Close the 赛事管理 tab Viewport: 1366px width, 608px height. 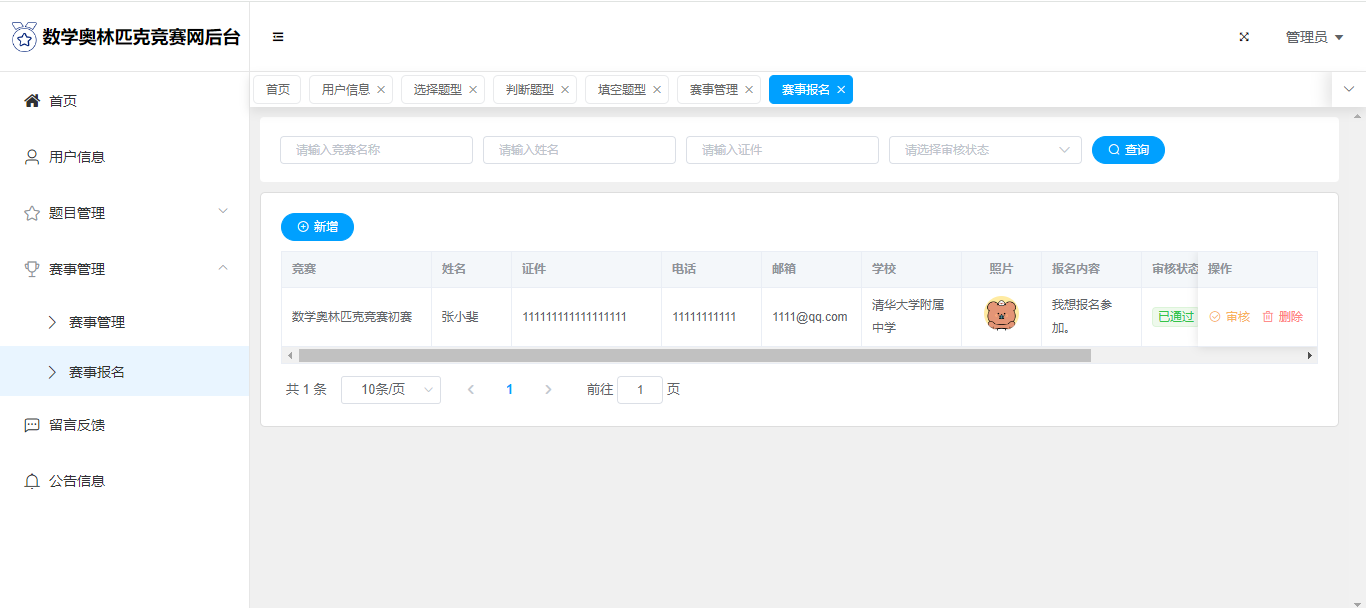click(x=749, y=90)
